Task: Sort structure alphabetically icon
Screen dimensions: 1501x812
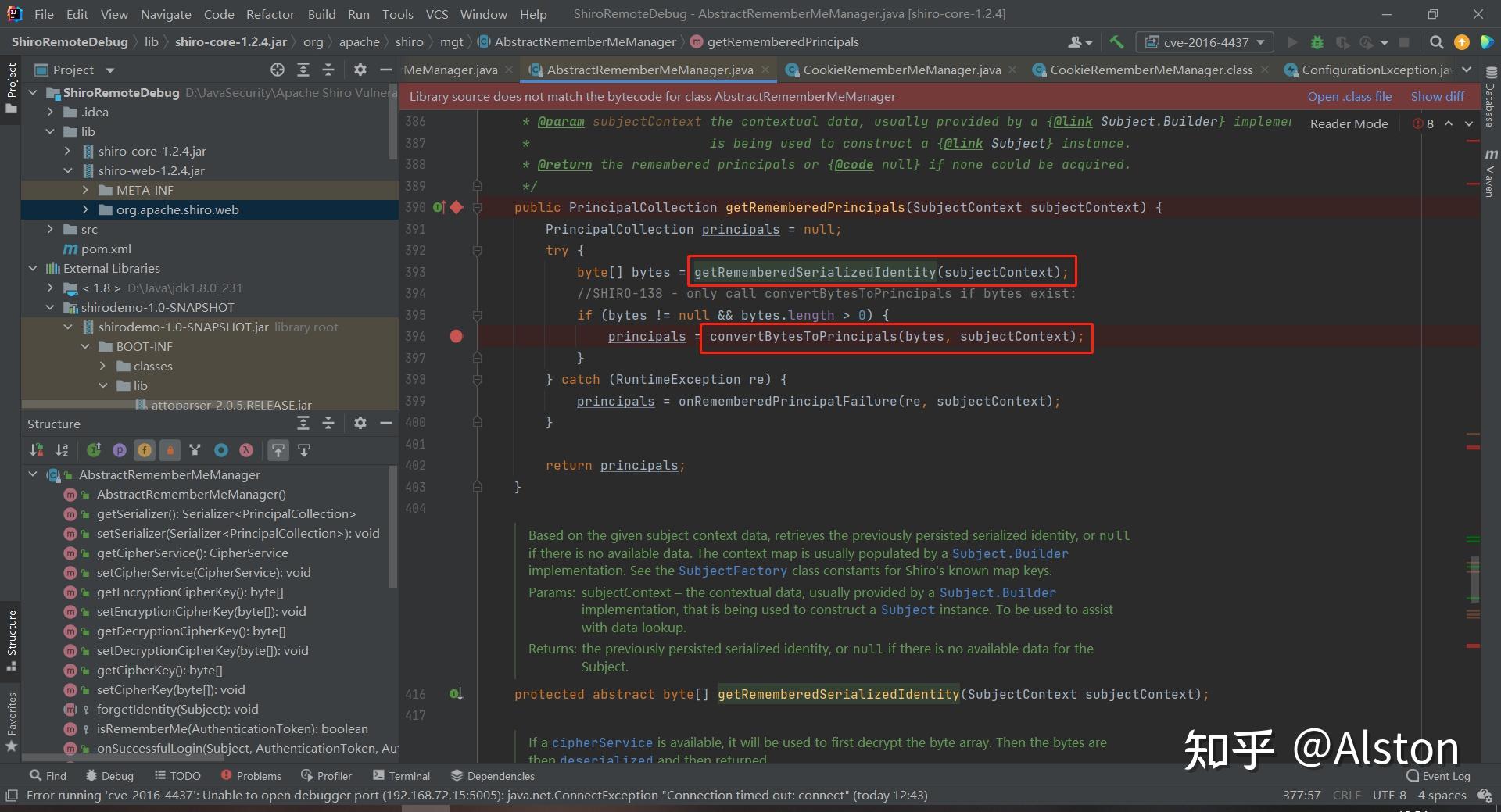Action: pyautogui.click(x=62, y=450)
